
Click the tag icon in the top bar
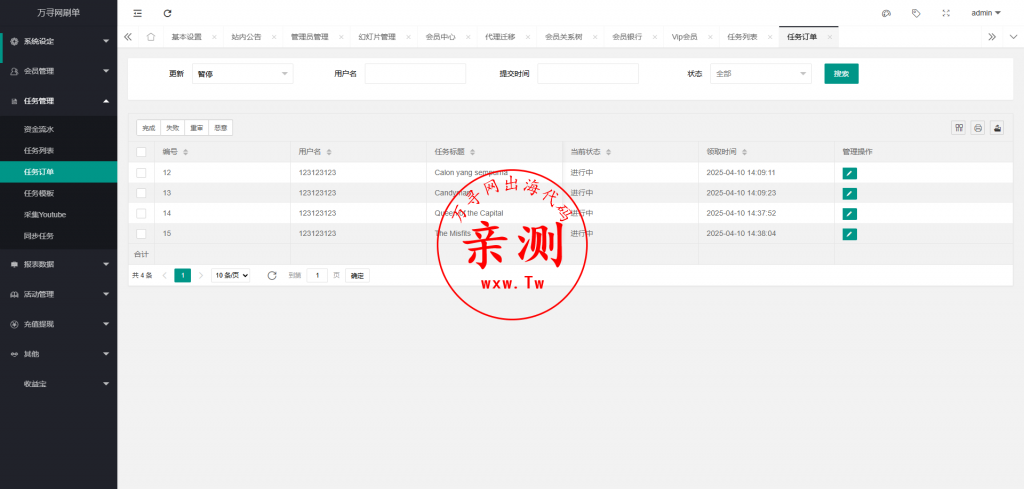[916, 13]
